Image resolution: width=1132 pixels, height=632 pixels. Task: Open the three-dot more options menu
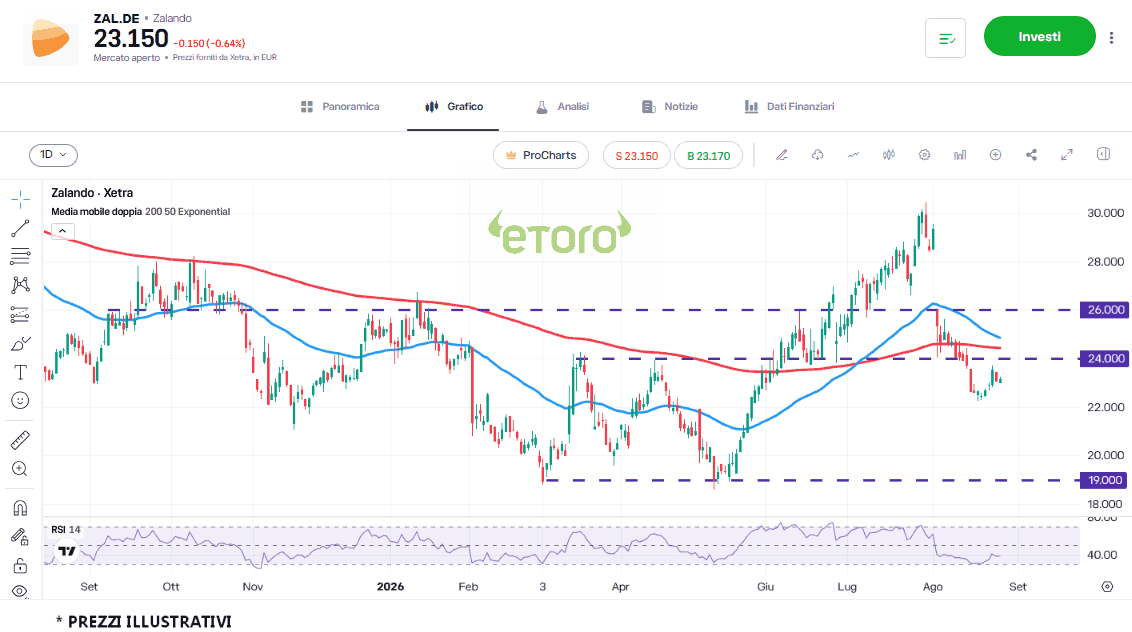1111,38
